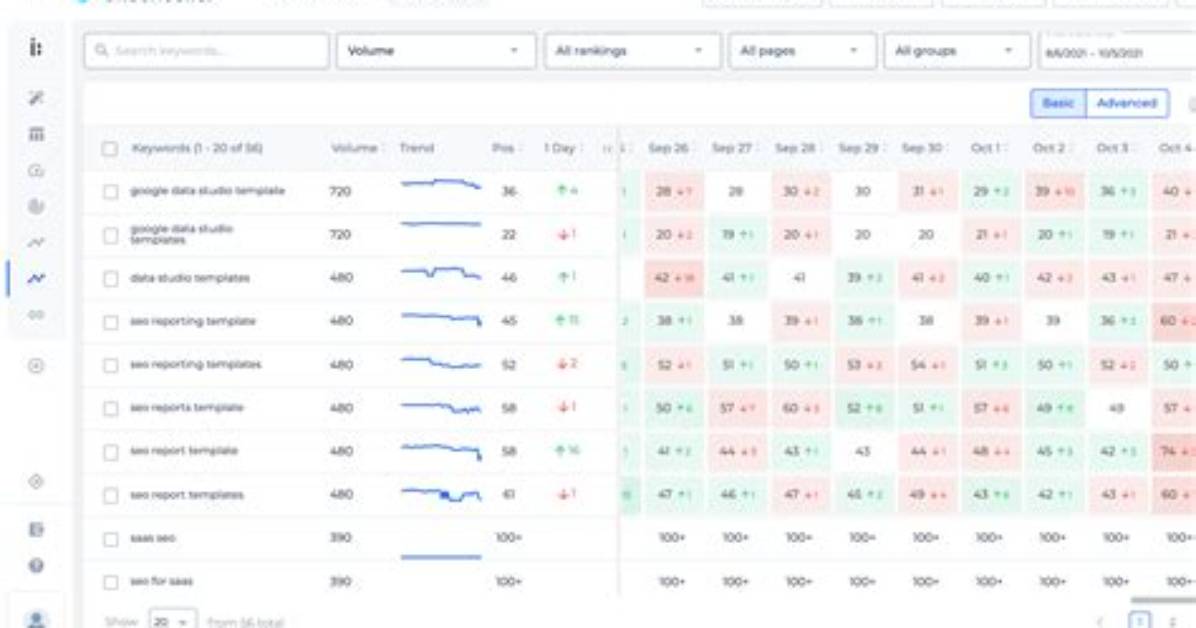Viewport: 1196px width, 628px height.
Task: Open the Show 20 rows dropdown
Action: point(172,622)
